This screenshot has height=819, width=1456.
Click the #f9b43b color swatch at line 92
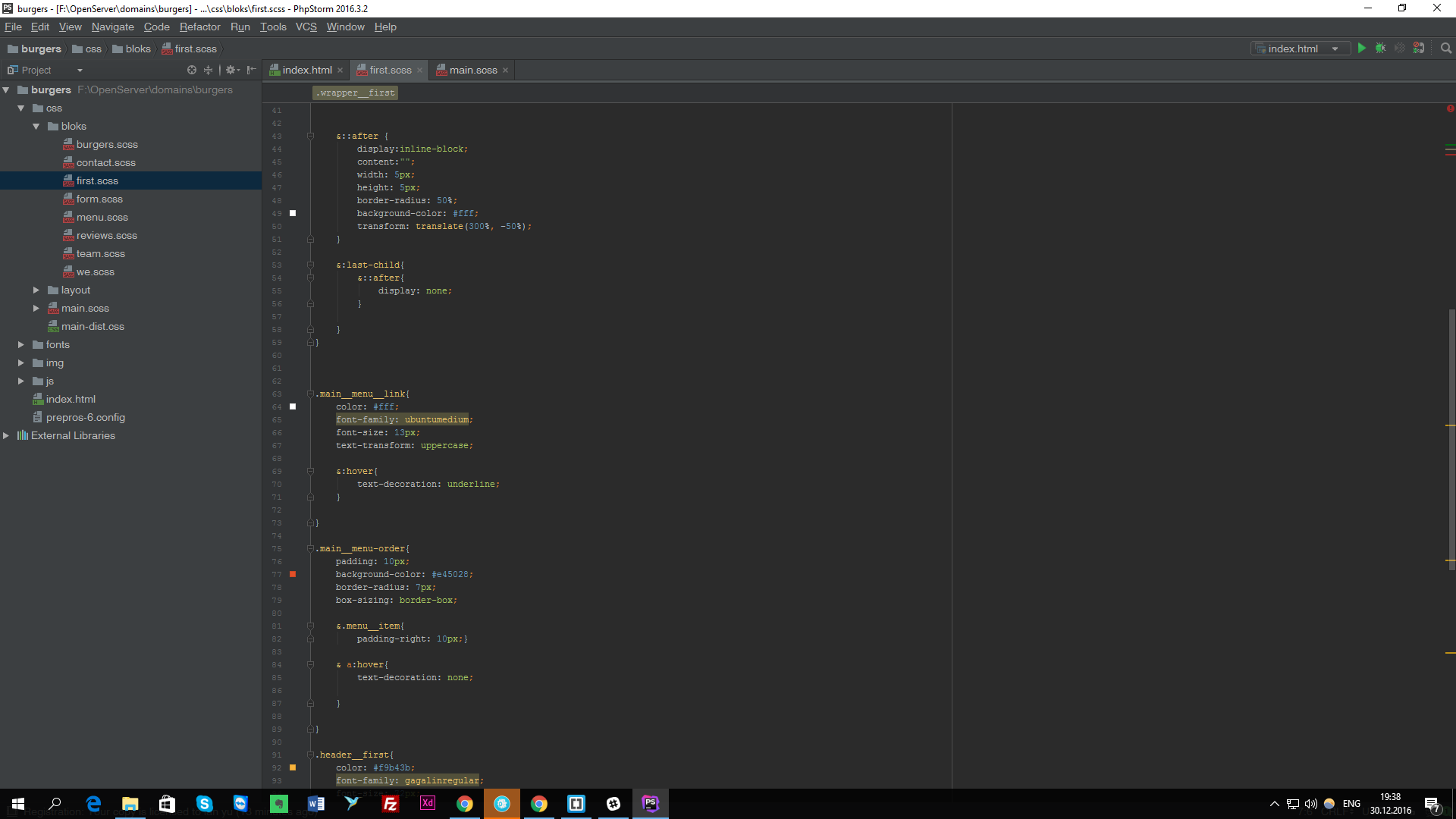pos(293,767)
